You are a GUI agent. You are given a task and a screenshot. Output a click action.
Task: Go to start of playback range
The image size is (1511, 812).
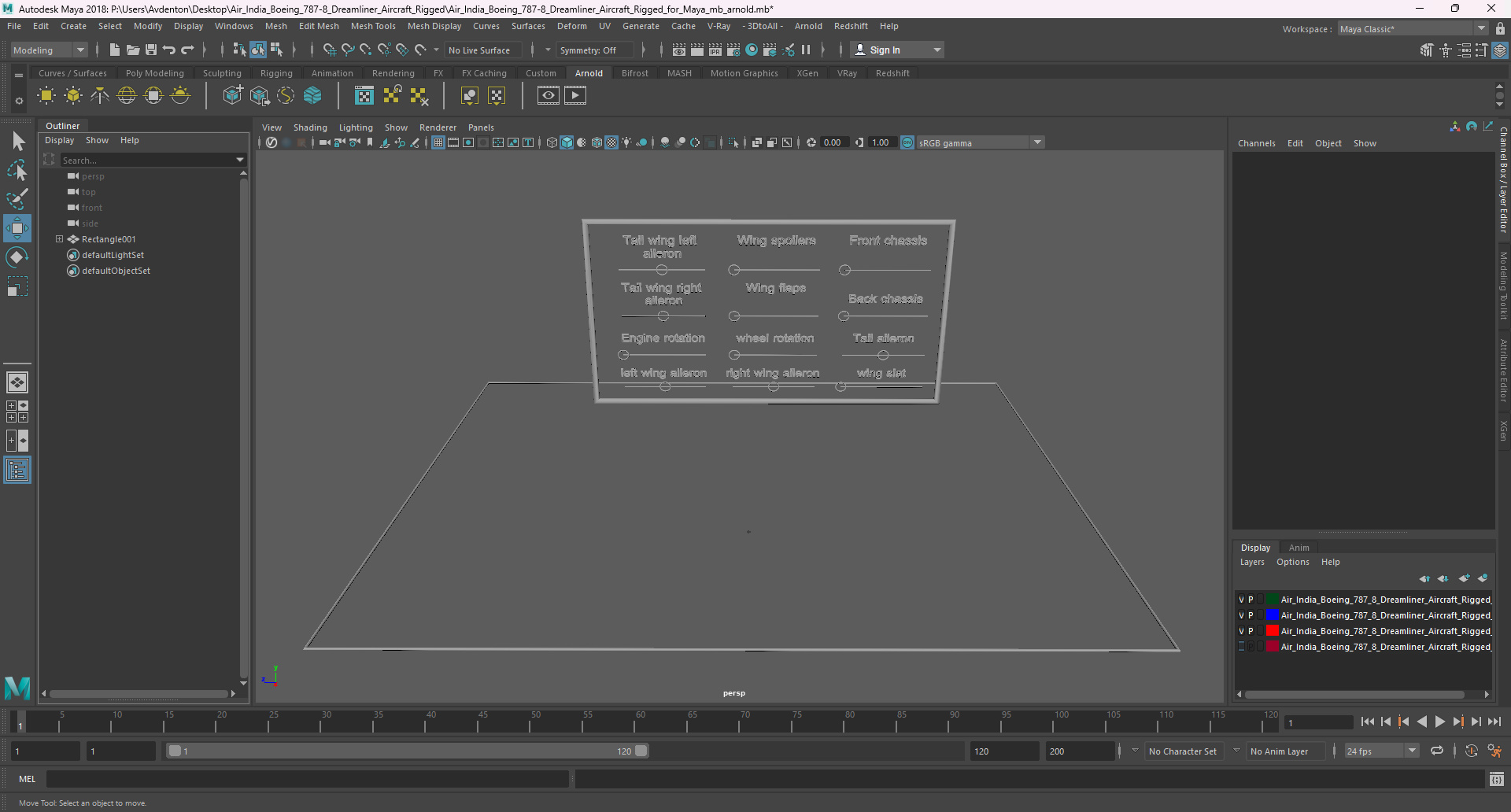[x=1368, y=722]
